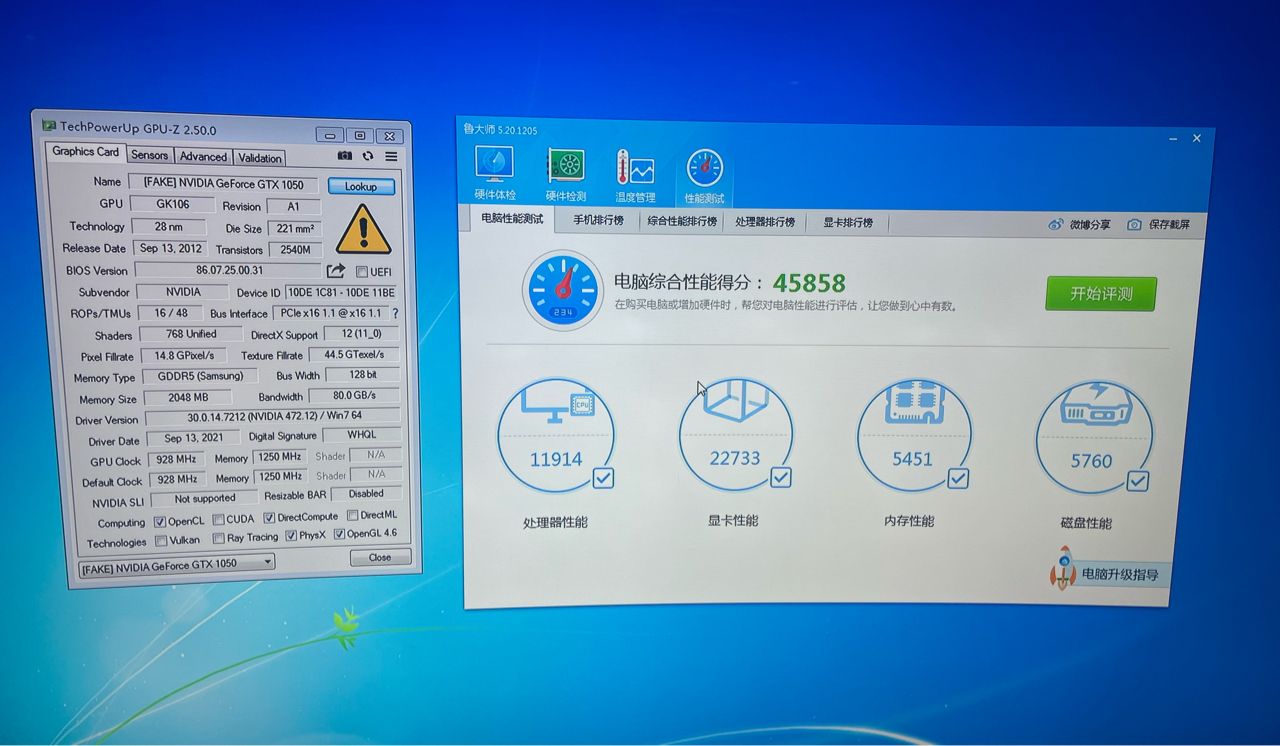1280x746 pixels.
Task: Uncheck the processor performance test checkbox
Action: point(603,478)
